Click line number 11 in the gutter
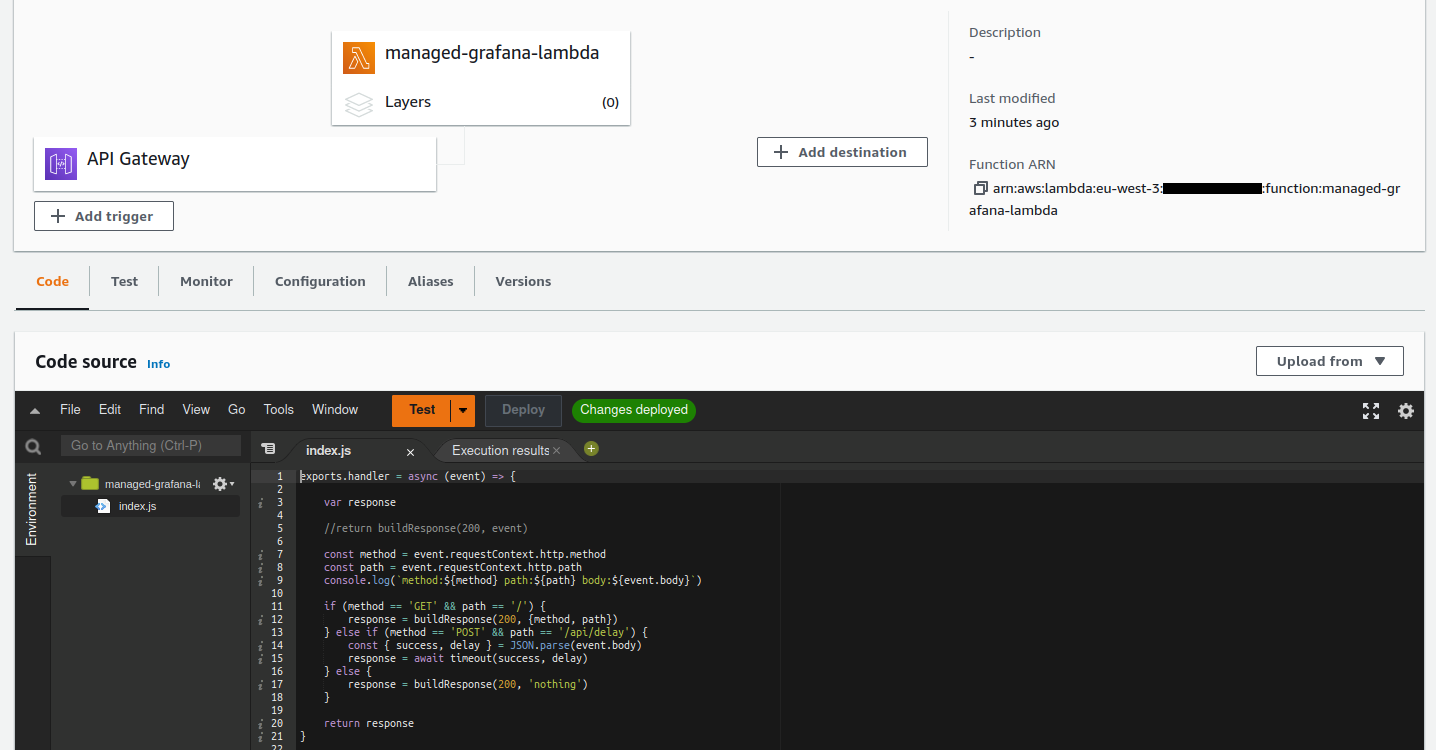Screen dimensions: 1436x750 (277, 607)
